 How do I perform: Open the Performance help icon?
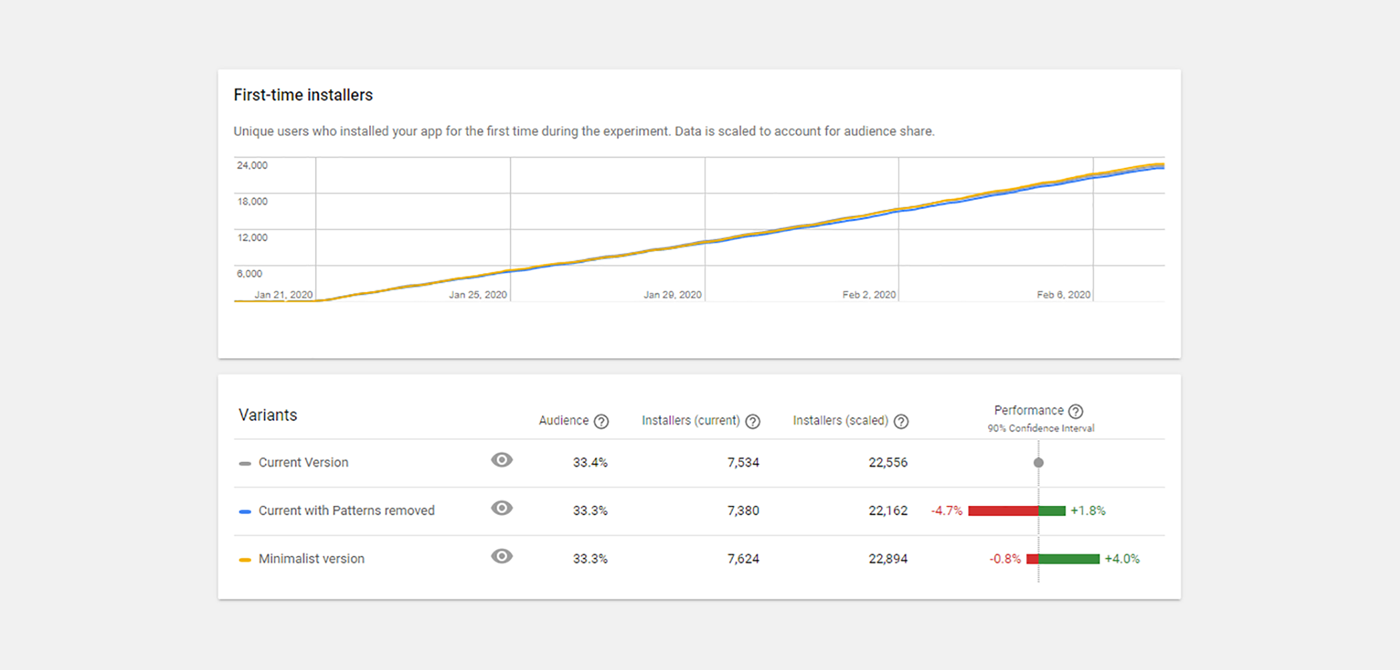(x=1076, y=411)
